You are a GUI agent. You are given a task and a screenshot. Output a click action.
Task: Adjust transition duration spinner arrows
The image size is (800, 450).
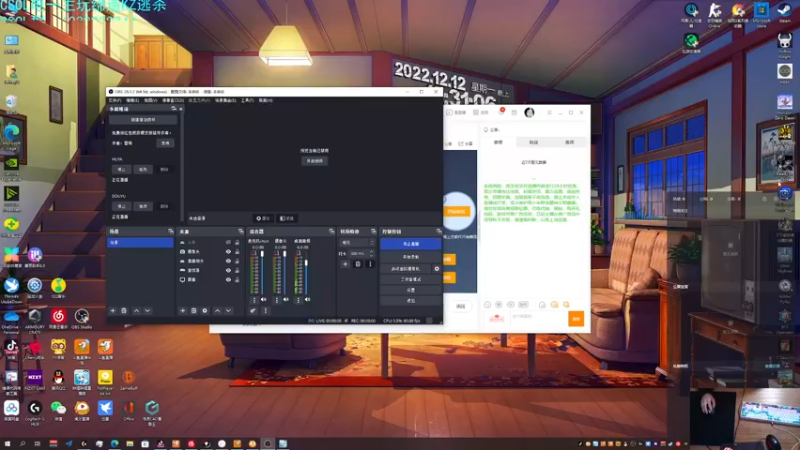(x=371, y=253)
